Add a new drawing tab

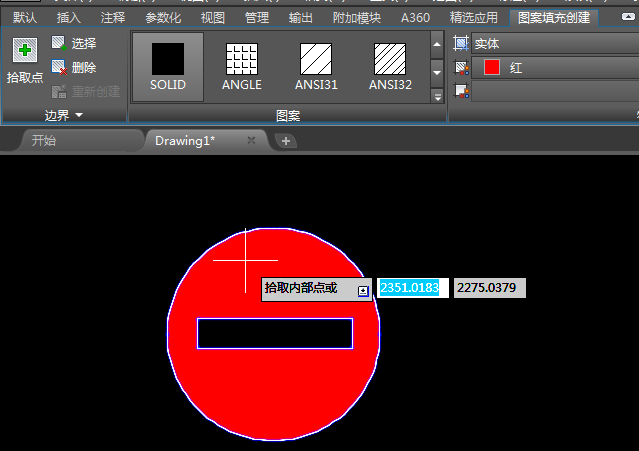pyautogui.click(x=286, y=141)
